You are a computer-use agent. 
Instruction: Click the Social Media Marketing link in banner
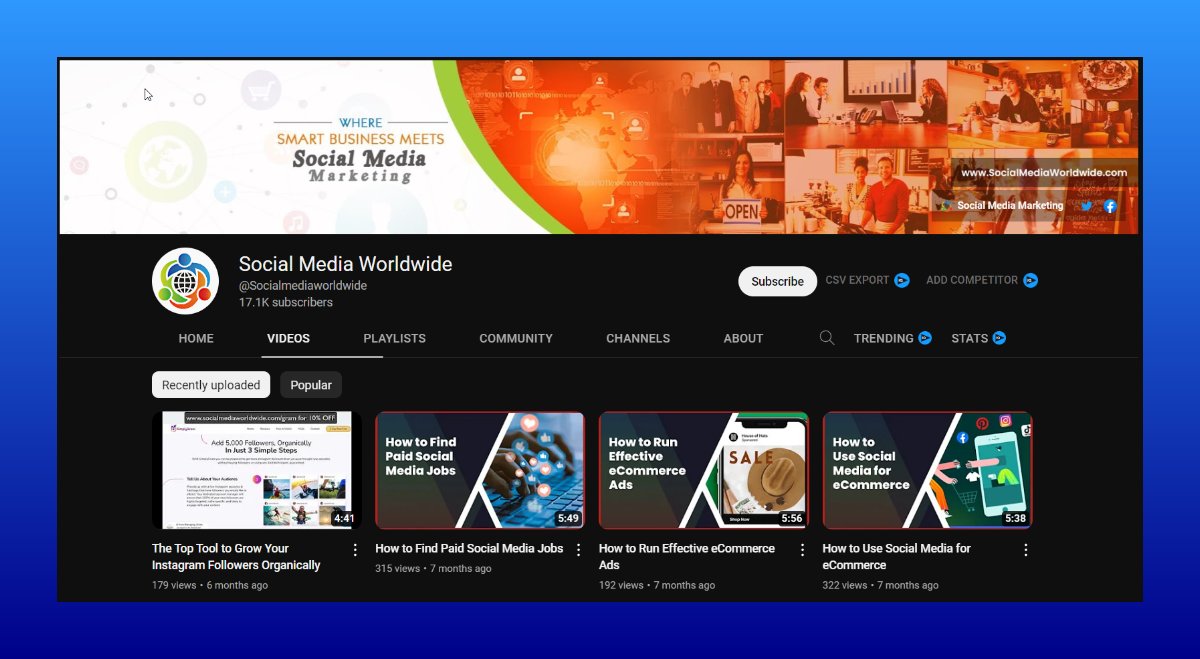click(x=1010, y=206)
